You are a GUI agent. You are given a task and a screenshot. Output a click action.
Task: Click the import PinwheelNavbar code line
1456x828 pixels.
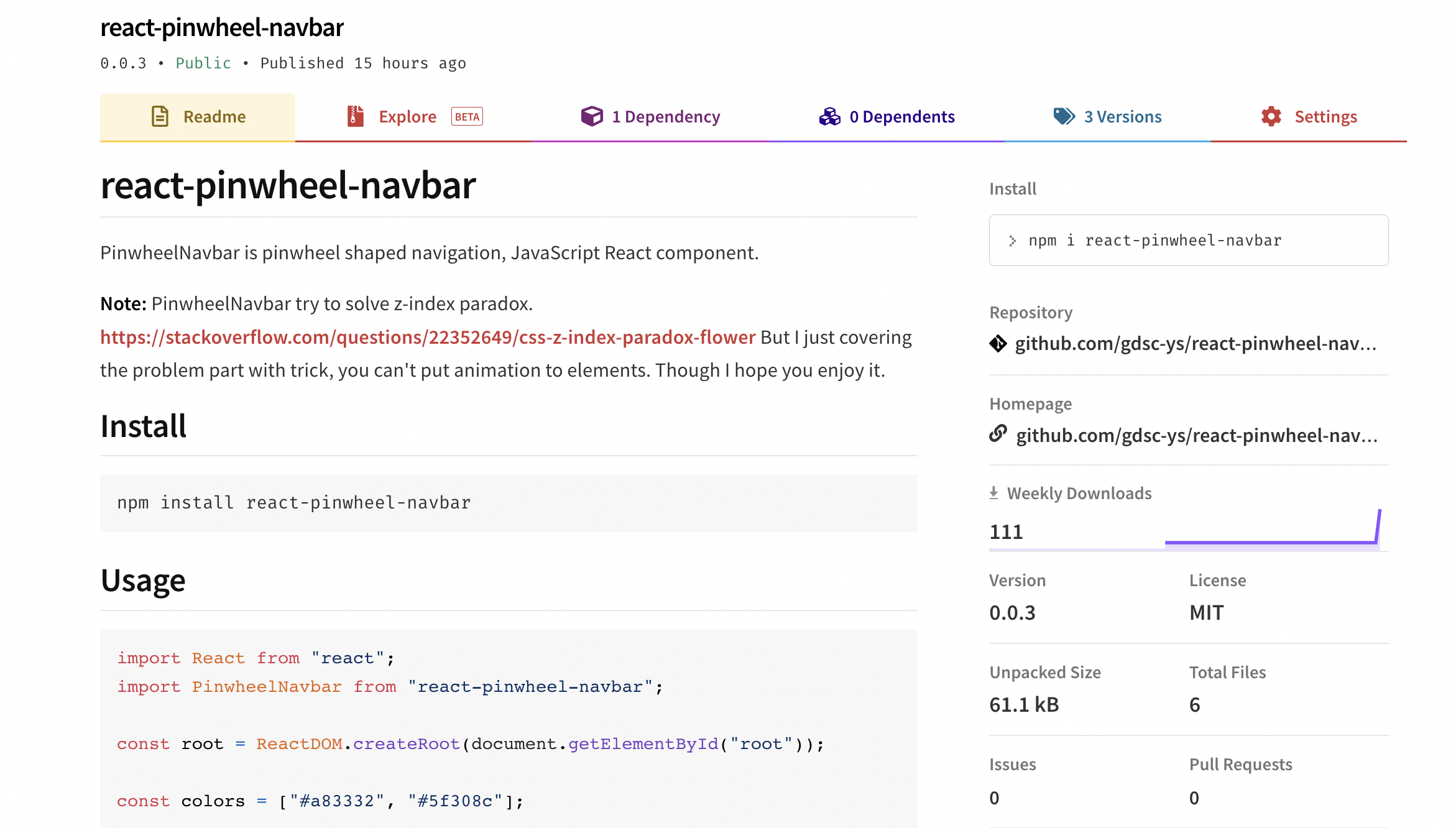[x=390, y=687]
